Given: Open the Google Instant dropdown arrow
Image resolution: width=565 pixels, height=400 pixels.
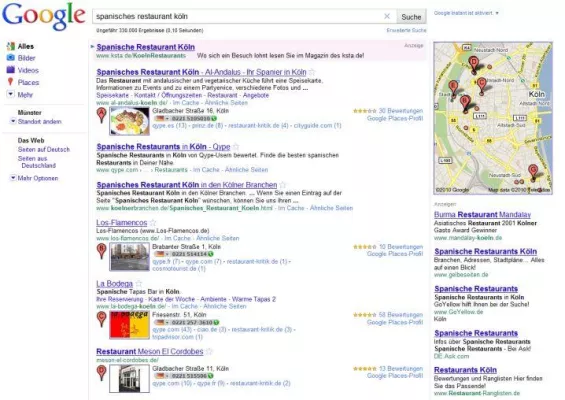Looking at the screenshot, I should [497, 13].
